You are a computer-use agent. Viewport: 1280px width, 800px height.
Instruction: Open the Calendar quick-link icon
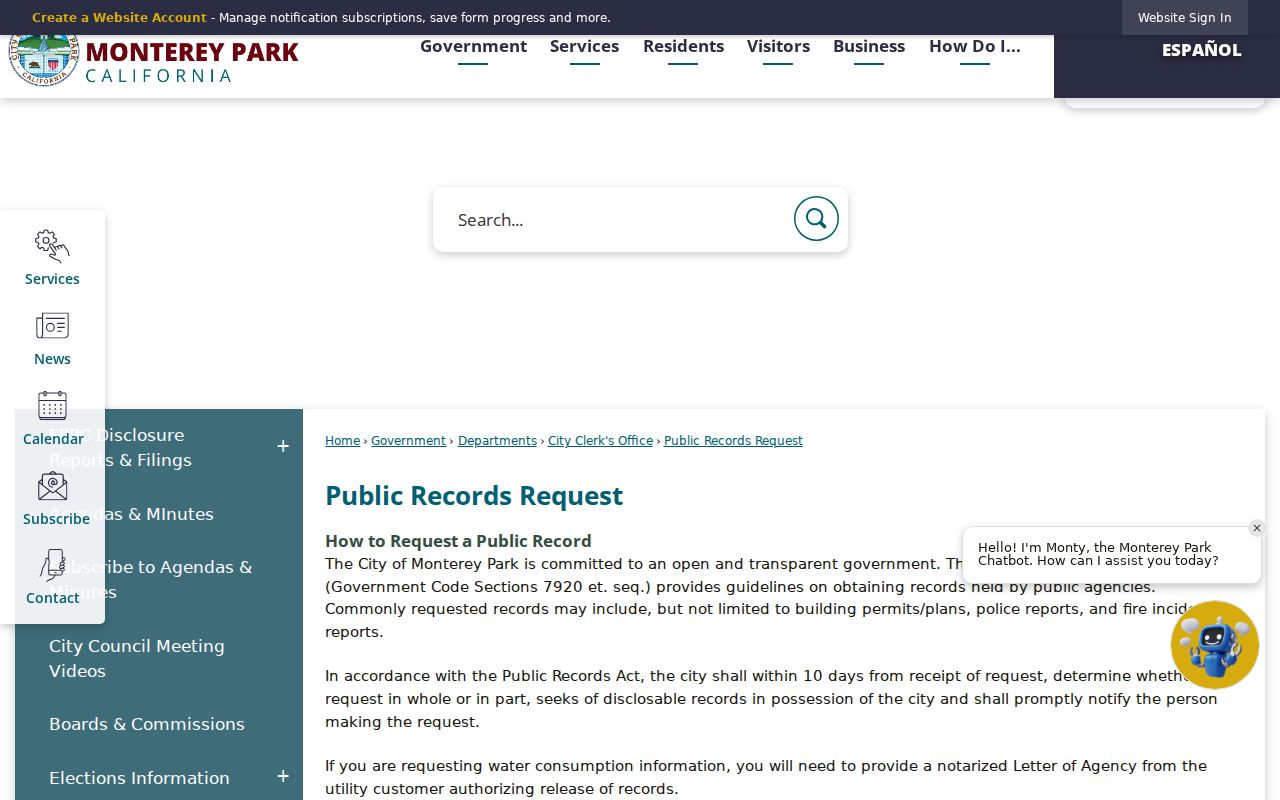(52, 405)
